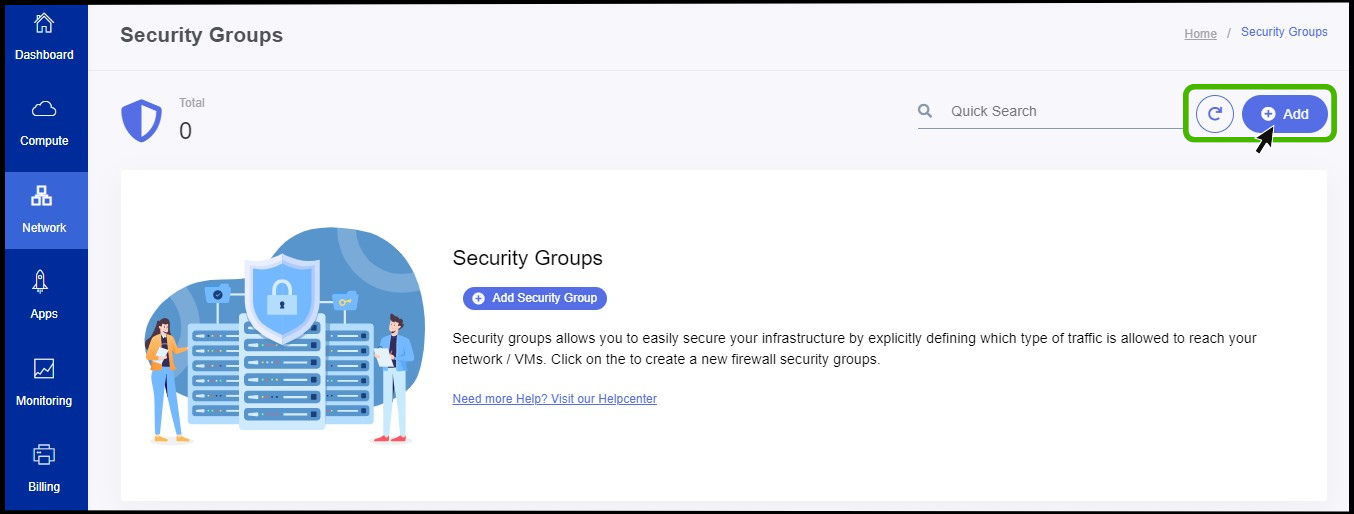1354x514 pixels.
Task: Click the server shield illustration
Action: coord(279,335)
